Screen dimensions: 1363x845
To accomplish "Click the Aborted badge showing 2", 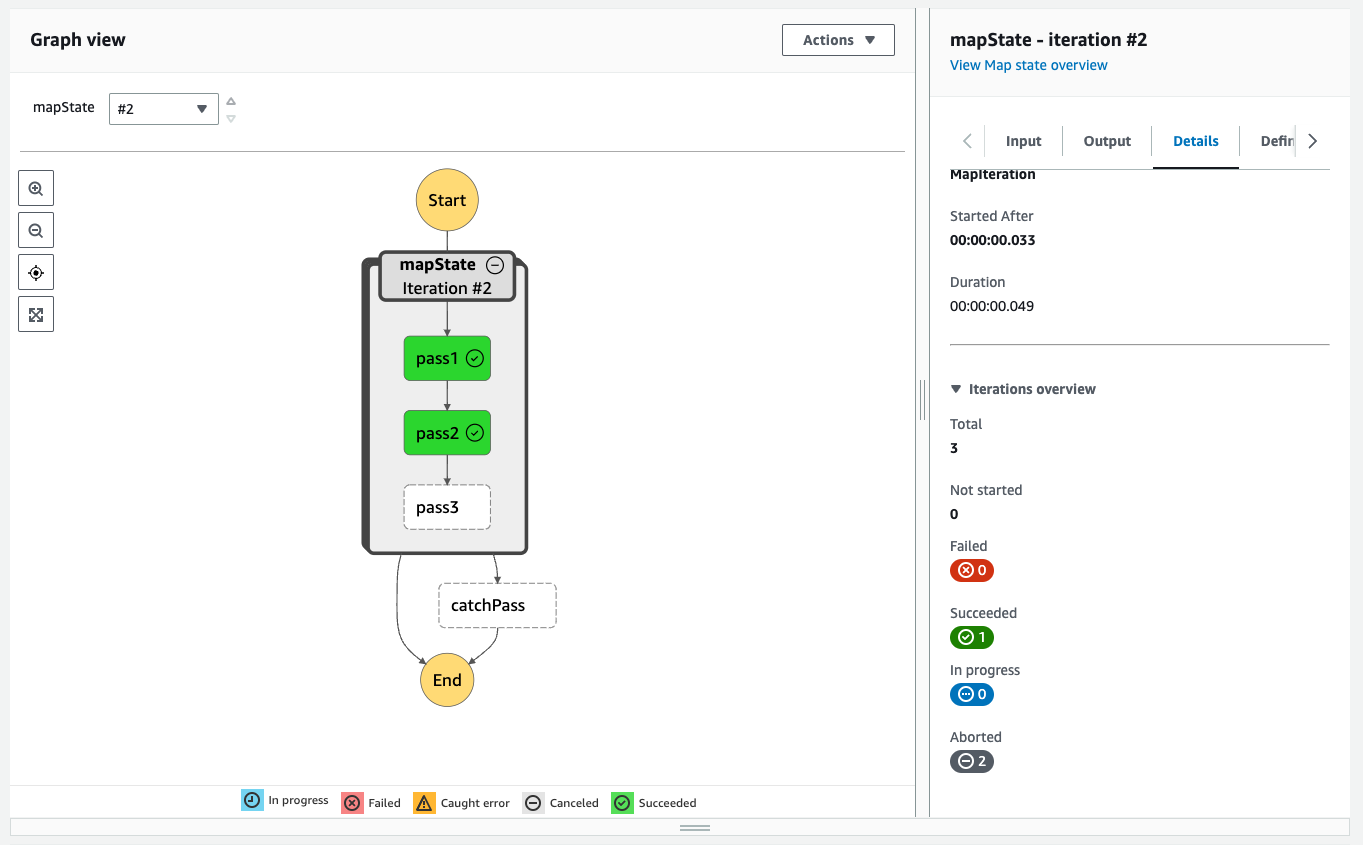I will click(971, 761).
